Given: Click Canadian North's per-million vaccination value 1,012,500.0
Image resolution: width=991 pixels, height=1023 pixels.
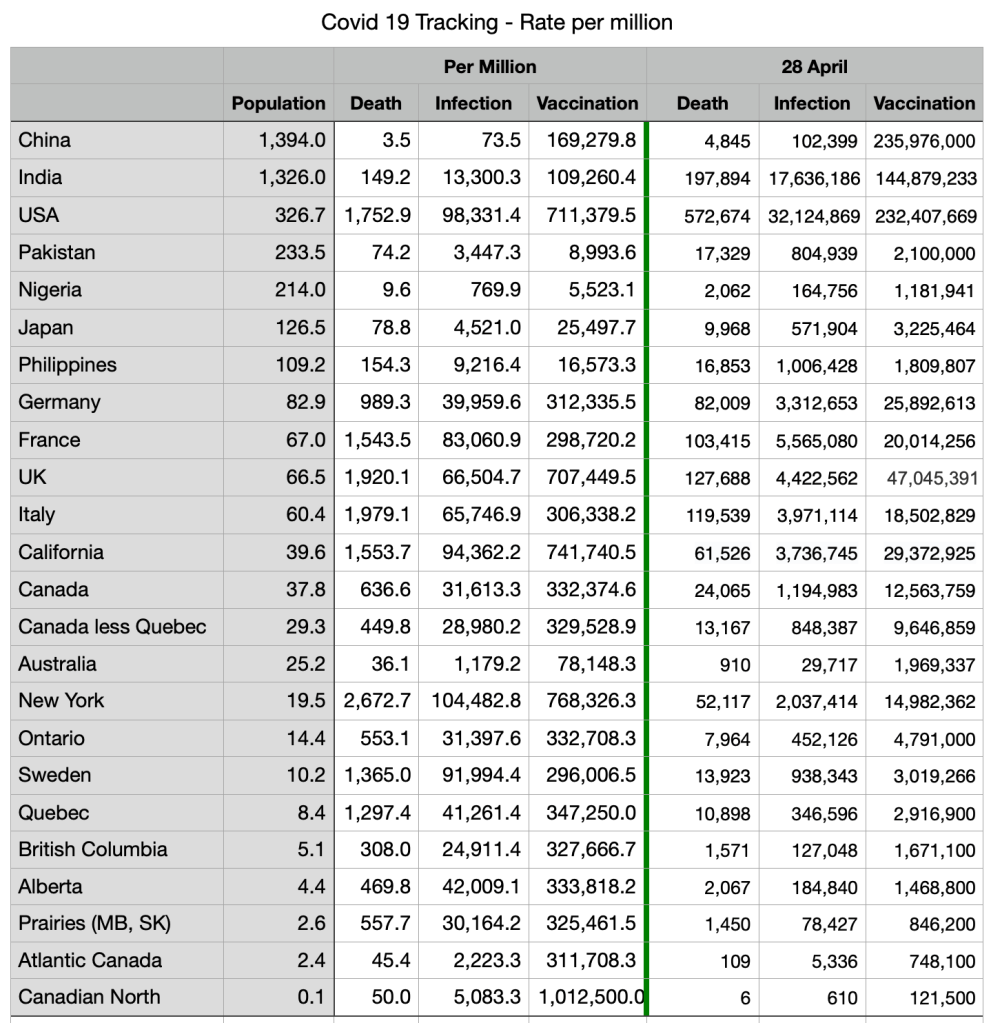Looking at the screenshot, I should (590, 997).
